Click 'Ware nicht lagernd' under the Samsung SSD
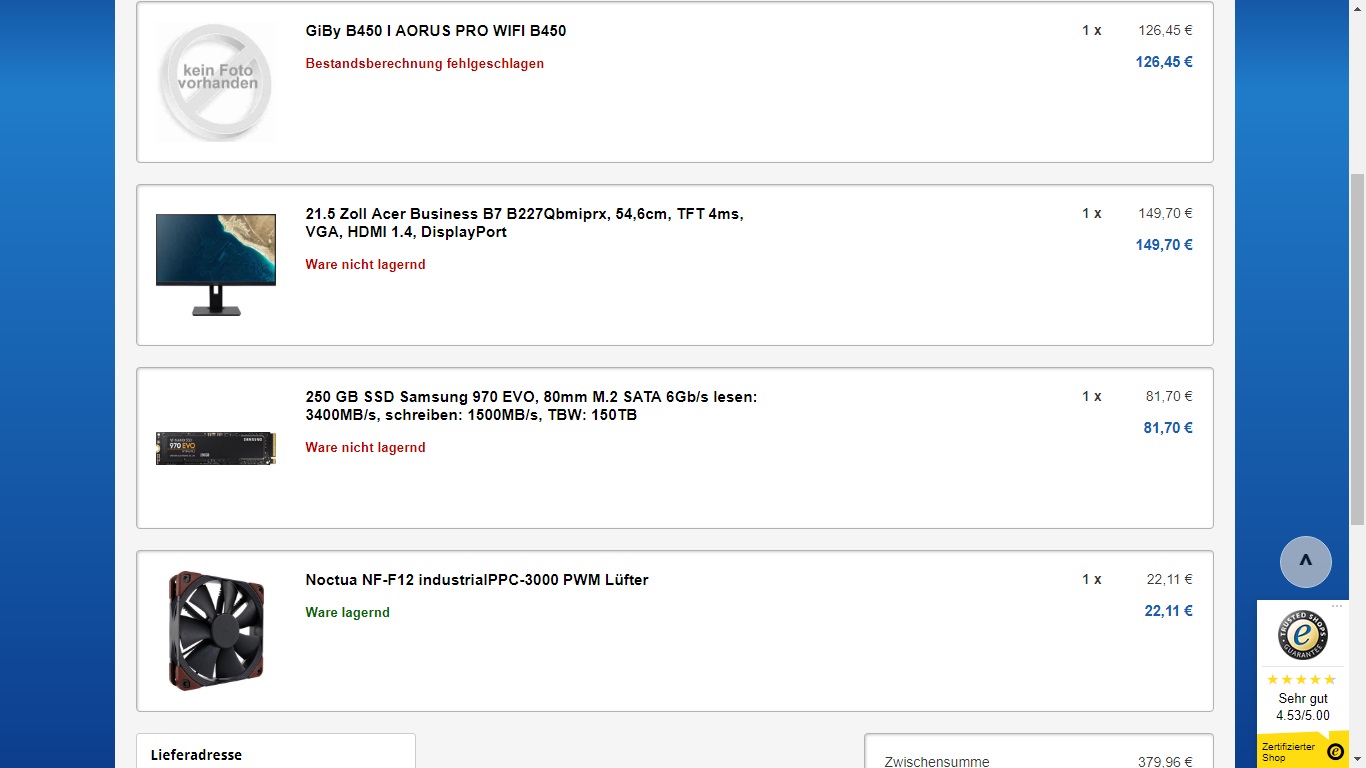Screen dimensions: 1366x768 (x=366, y=448)
